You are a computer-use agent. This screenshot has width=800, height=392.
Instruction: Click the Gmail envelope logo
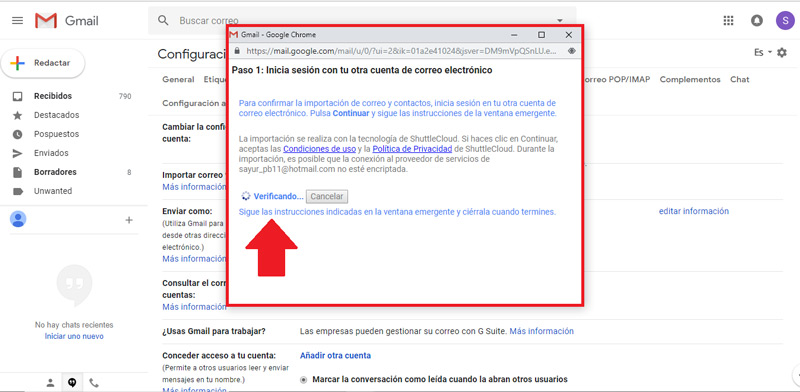coord(45,21)
